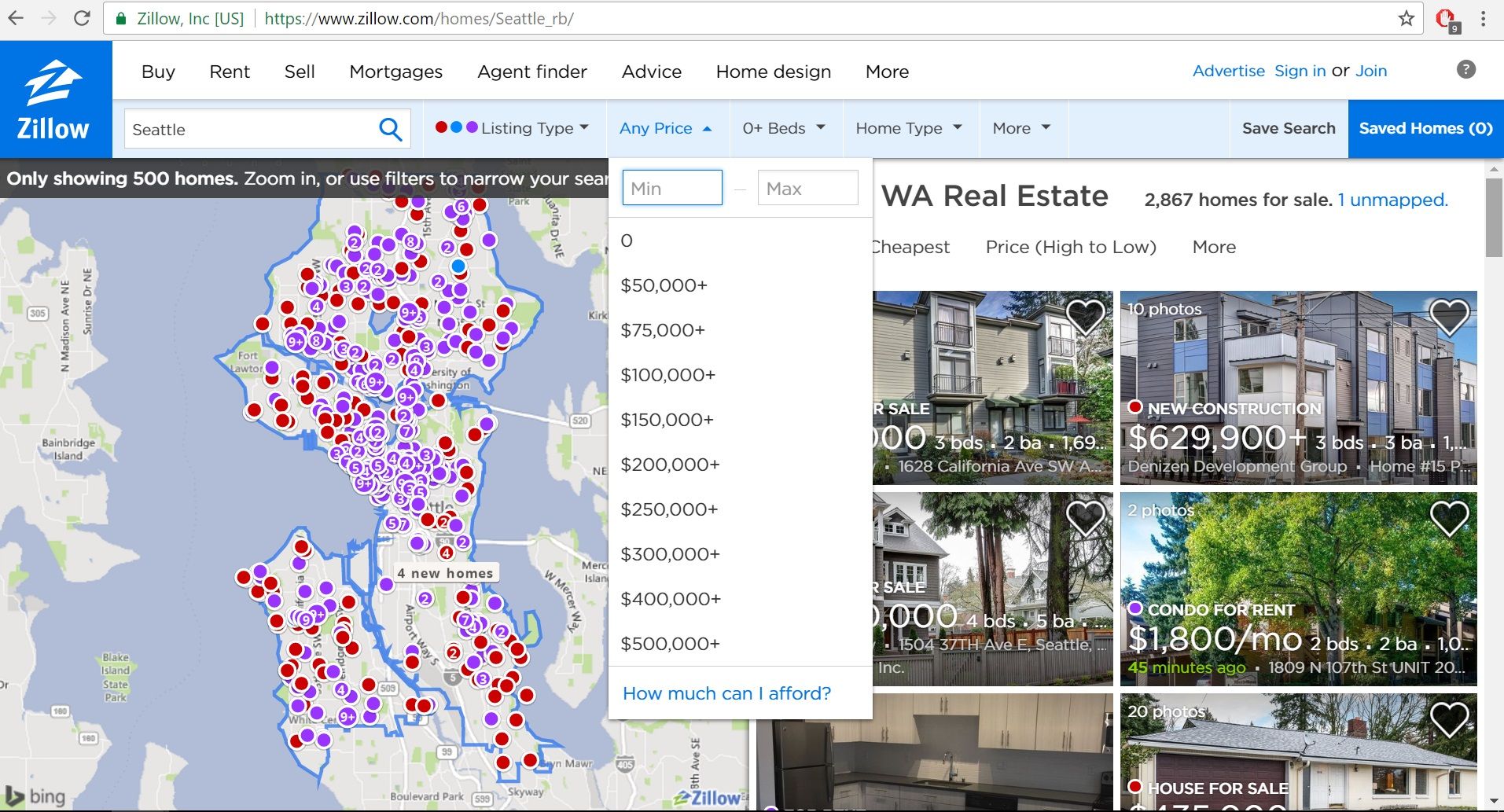Click the browser forward arrow

(49, 18)
